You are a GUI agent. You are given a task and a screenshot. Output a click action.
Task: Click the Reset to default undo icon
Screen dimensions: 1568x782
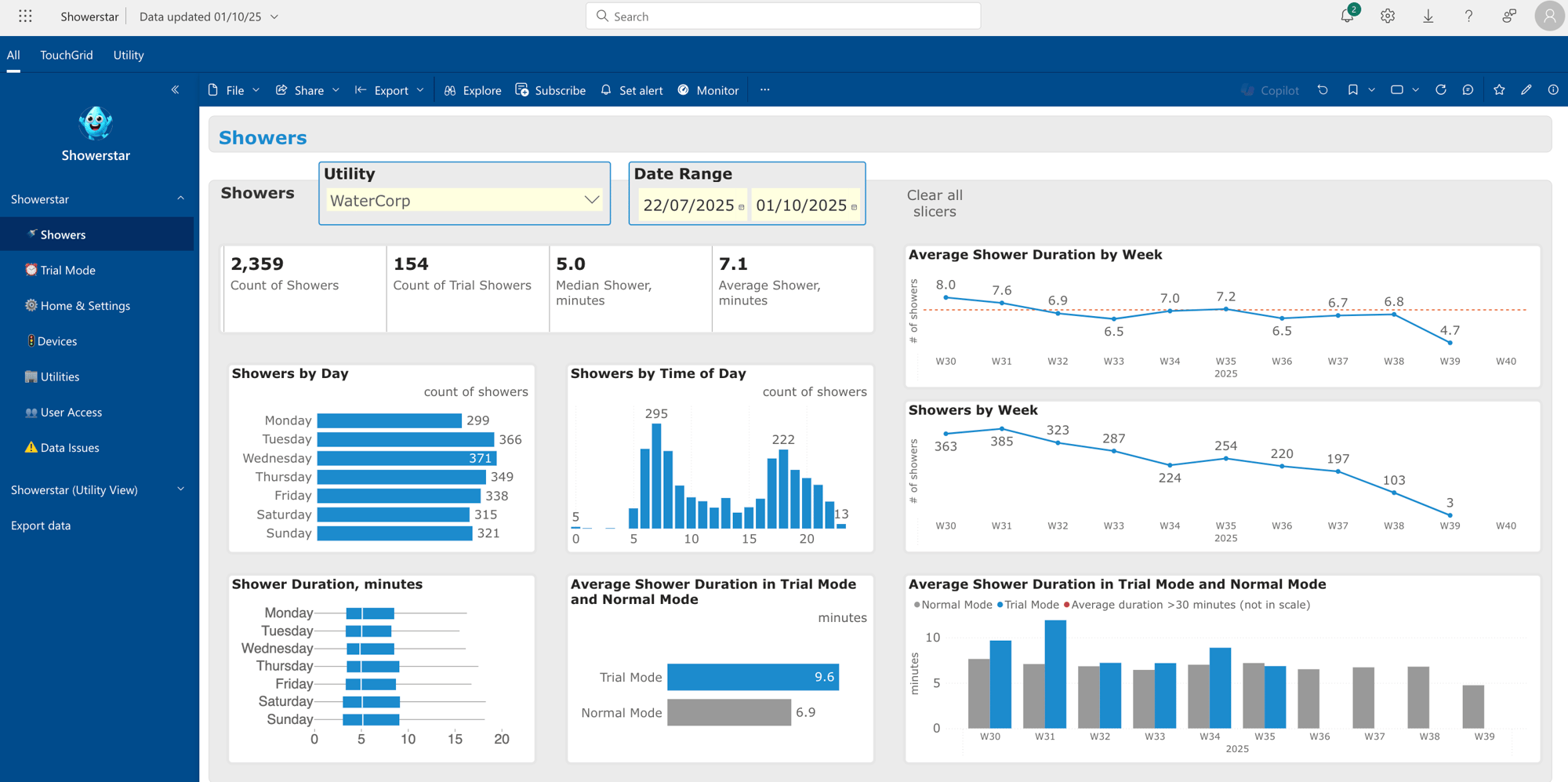[x=1323, y=90]
